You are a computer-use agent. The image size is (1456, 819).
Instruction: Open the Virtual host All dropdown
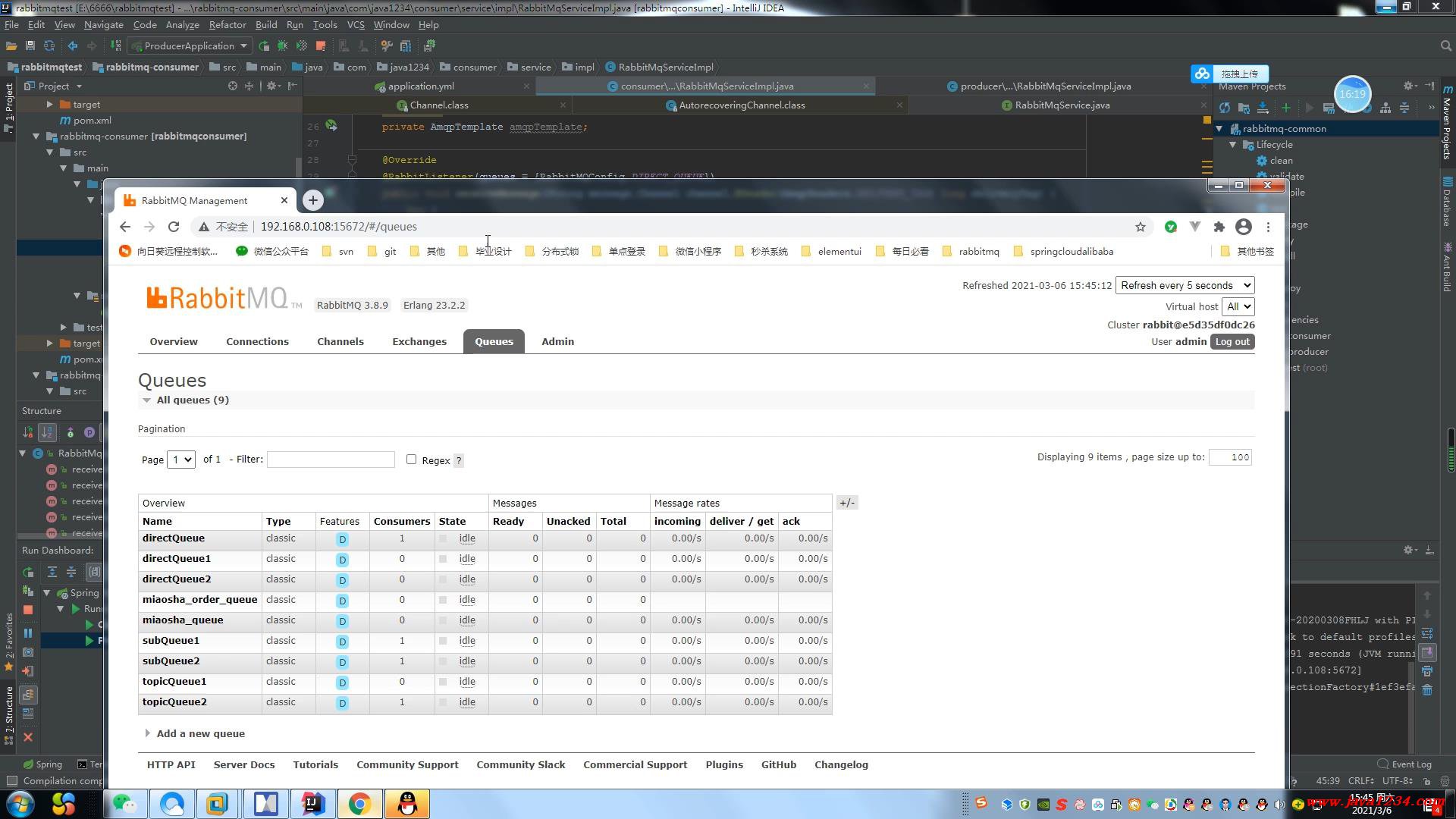tap(1238, 306)
